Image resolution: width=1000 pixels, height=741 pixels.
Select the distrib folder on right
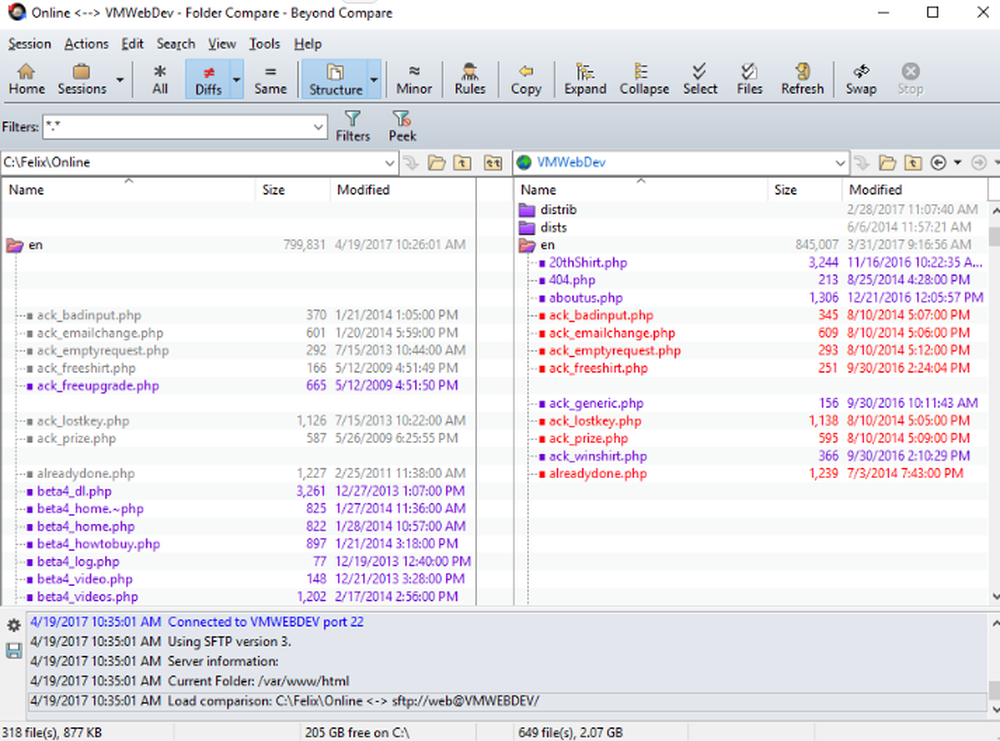[x=558, y=210]
